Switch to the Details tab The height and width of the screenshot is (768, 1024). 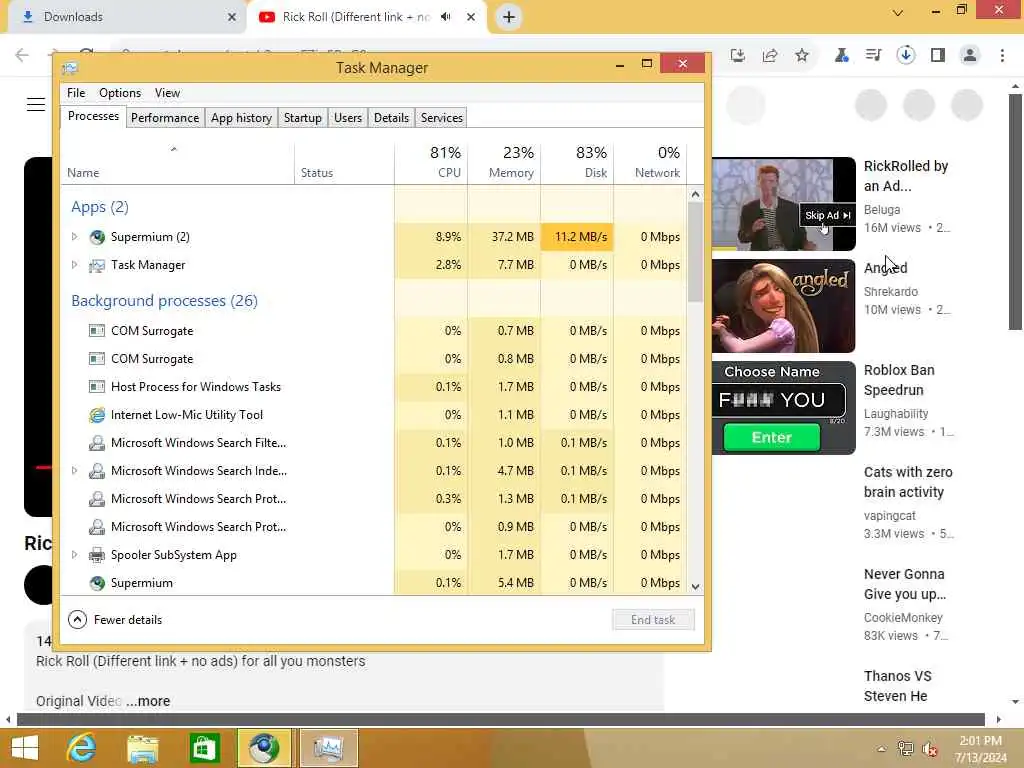pyautogui.click(x=391, y=118)
